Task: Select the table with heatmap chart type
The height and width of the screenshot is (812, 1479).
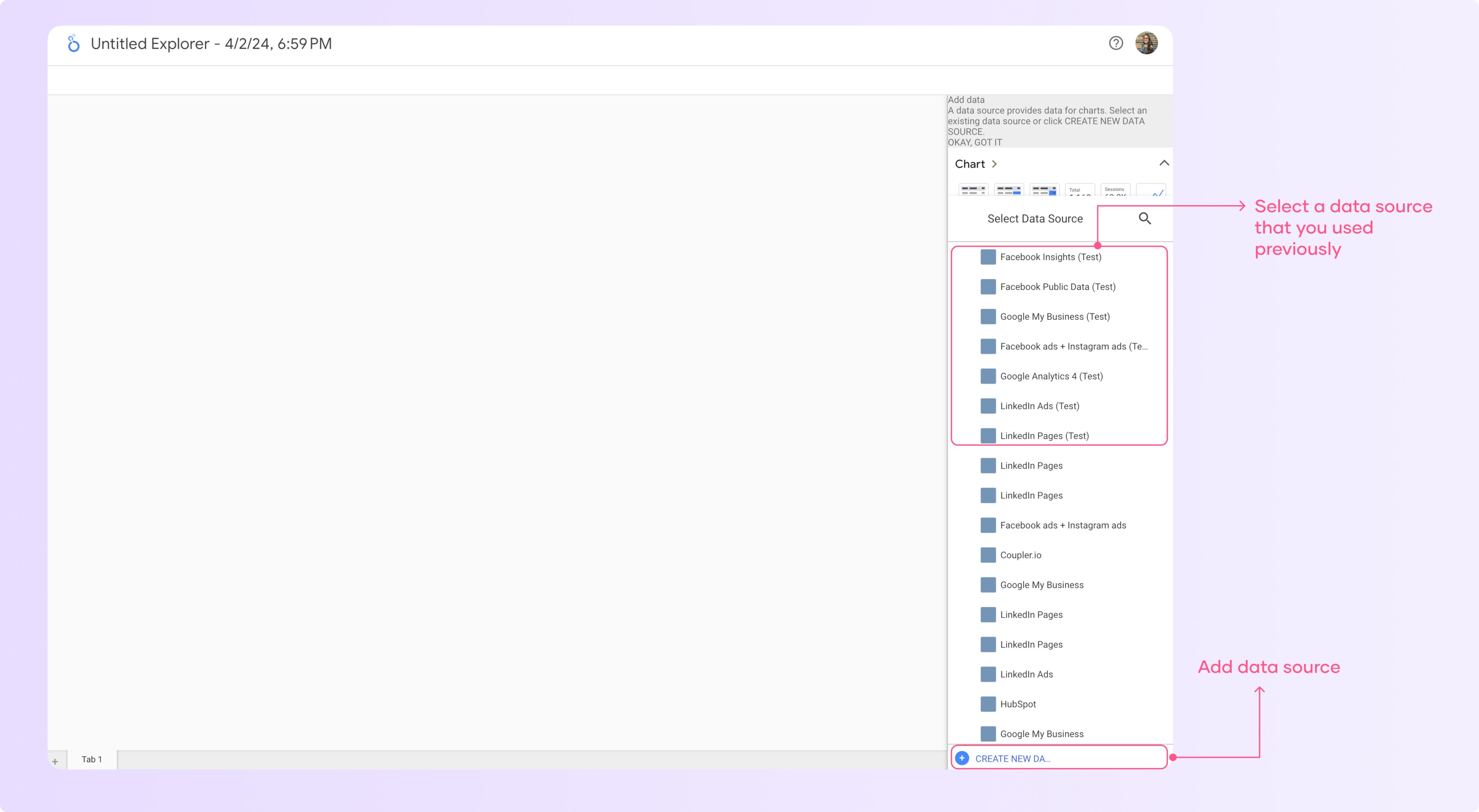Action: (1045, 190)
